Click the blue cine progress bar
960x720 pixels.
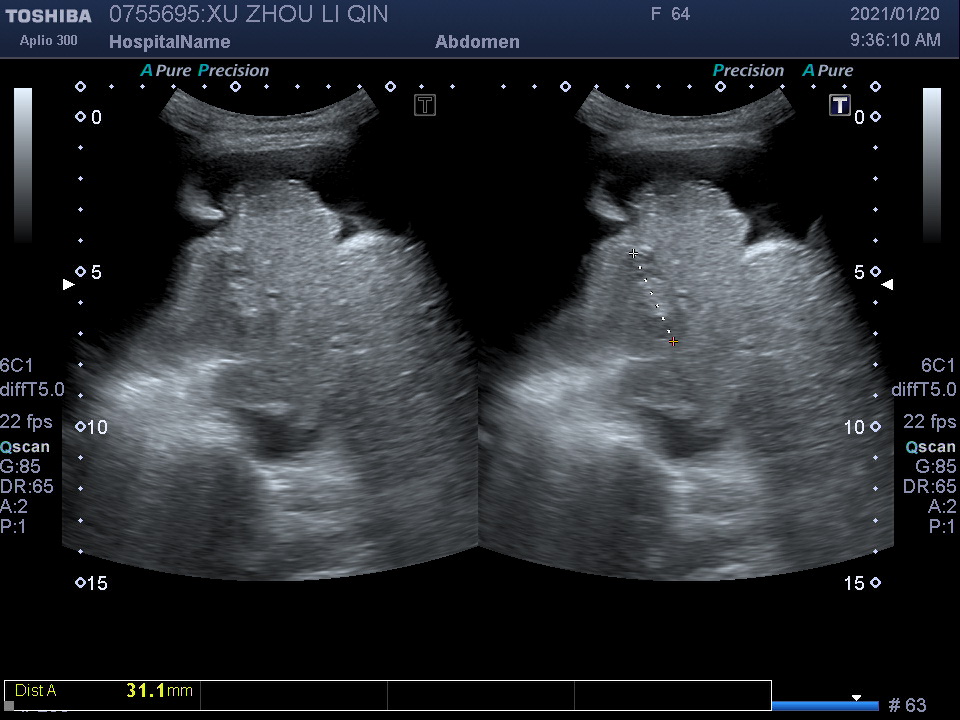click(825, 707)
